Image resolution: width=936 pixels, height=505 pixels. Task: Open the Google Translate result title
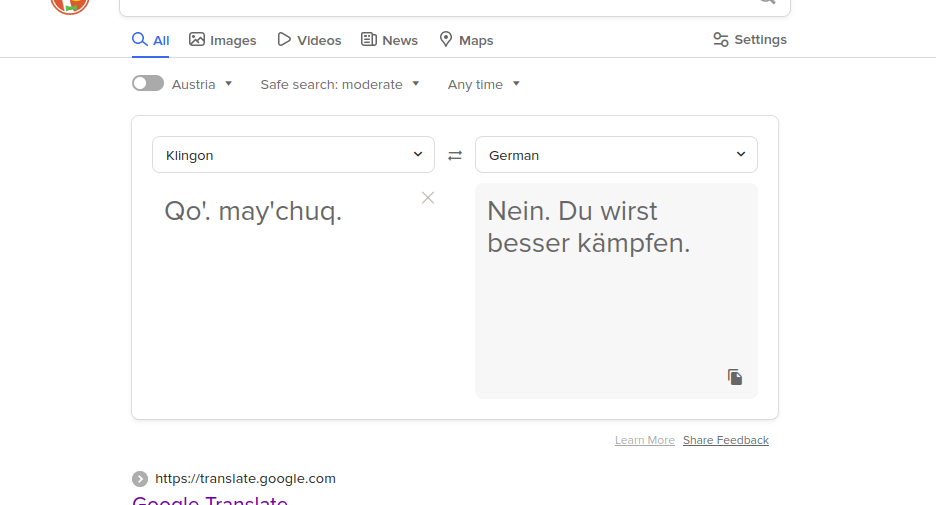coord(210,500)
